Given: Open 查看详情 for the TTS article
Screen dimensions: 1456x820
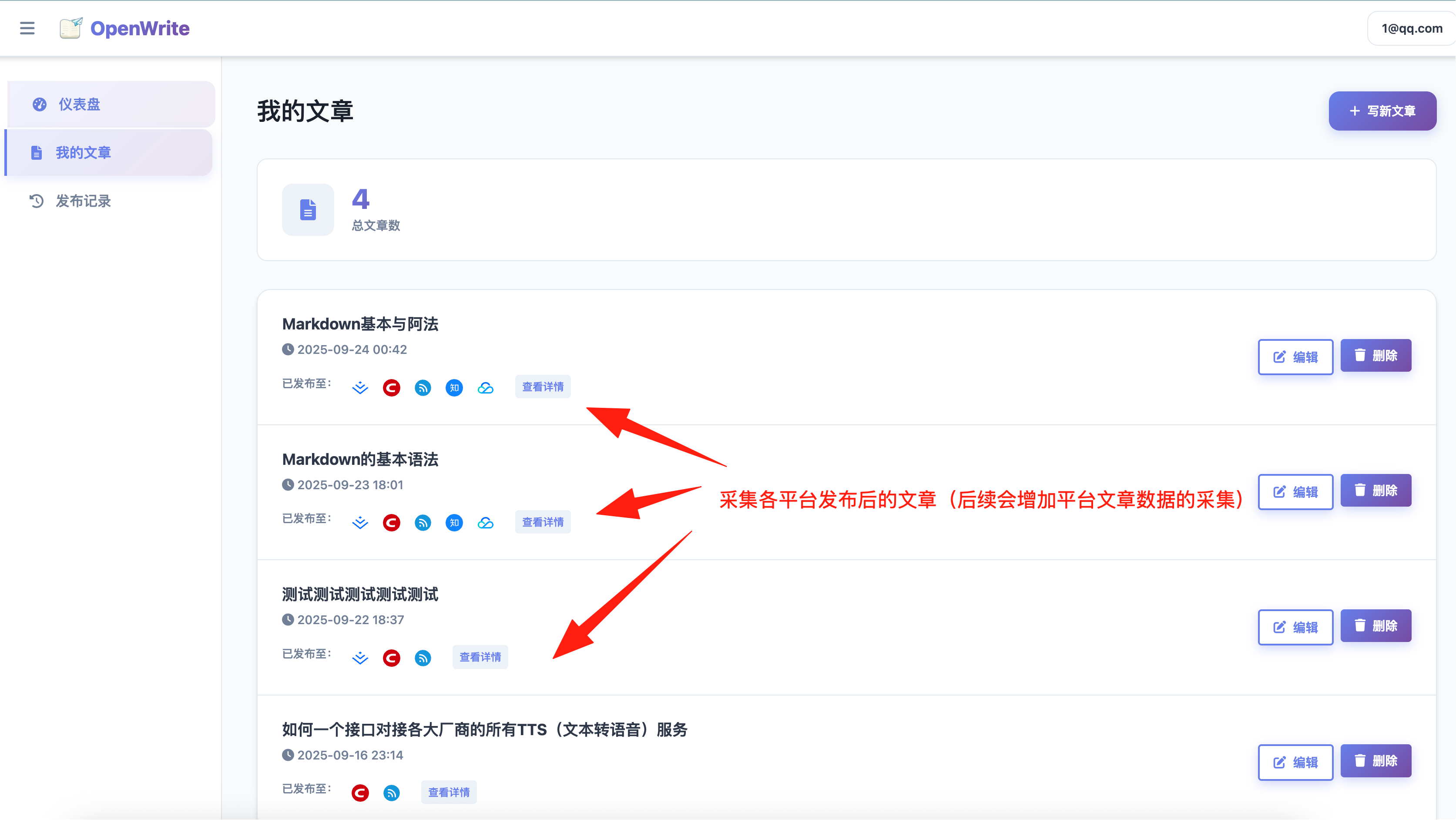Looking at the screenshot, I should click(x=449, y=792).
